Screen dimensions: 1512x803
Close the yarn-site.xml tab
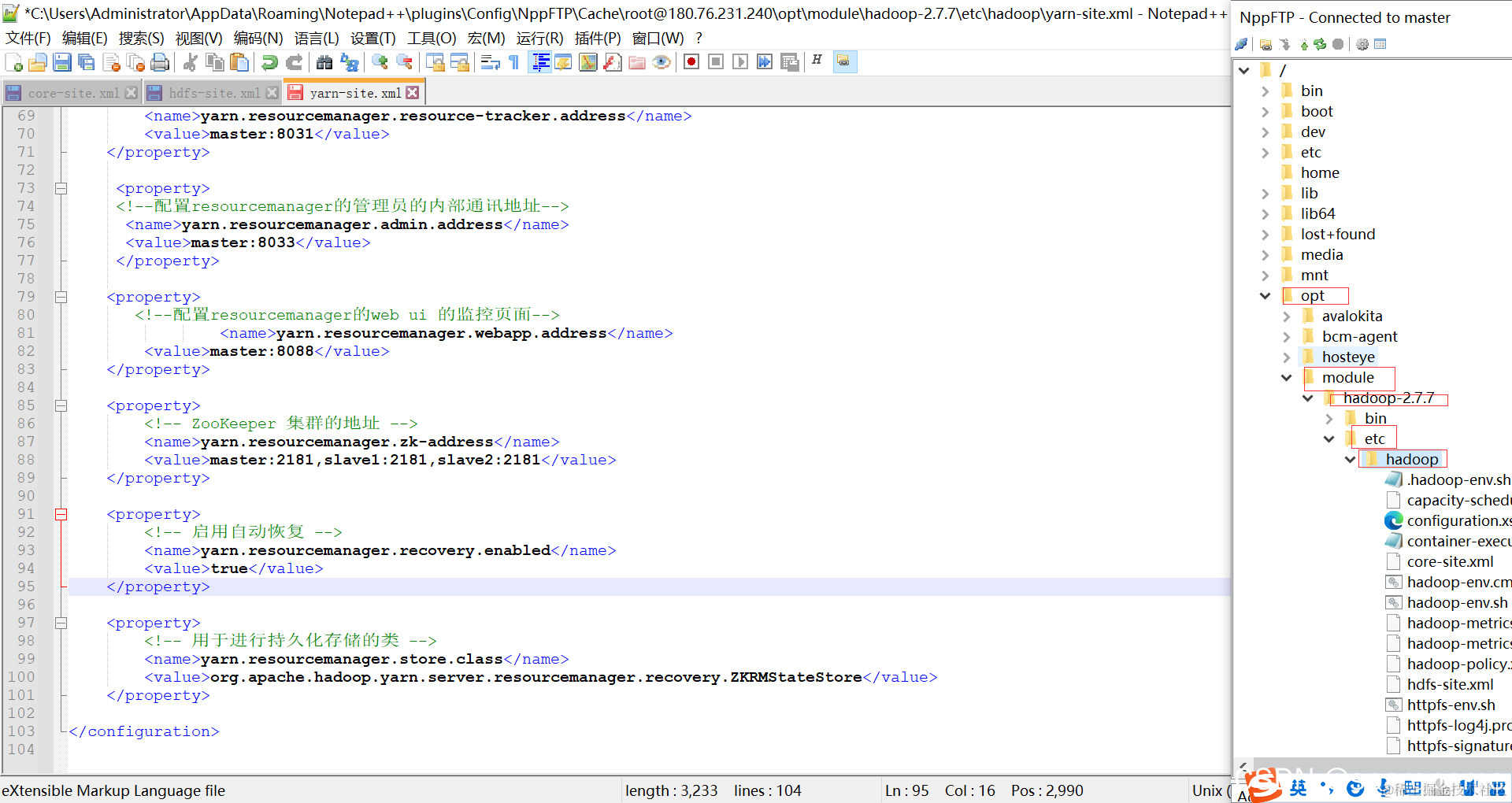click(x=413, y=93)
